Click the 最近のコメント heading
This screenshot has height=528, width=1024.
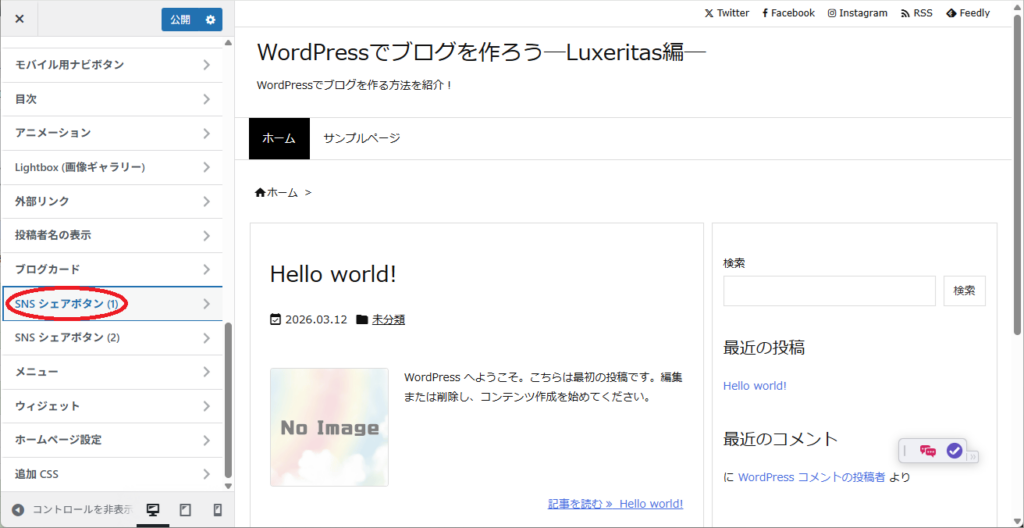[x=780, y=438]
